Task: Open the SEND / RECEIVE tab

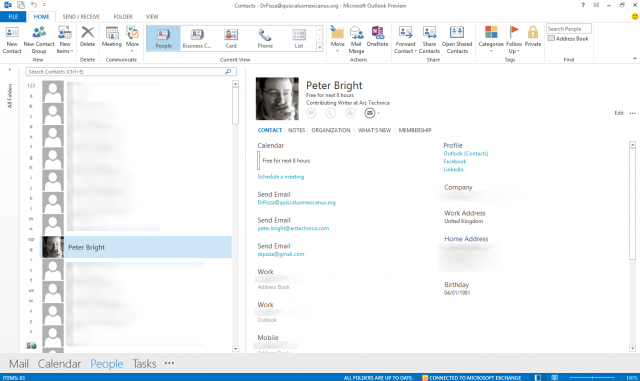Action: point(81,17)
